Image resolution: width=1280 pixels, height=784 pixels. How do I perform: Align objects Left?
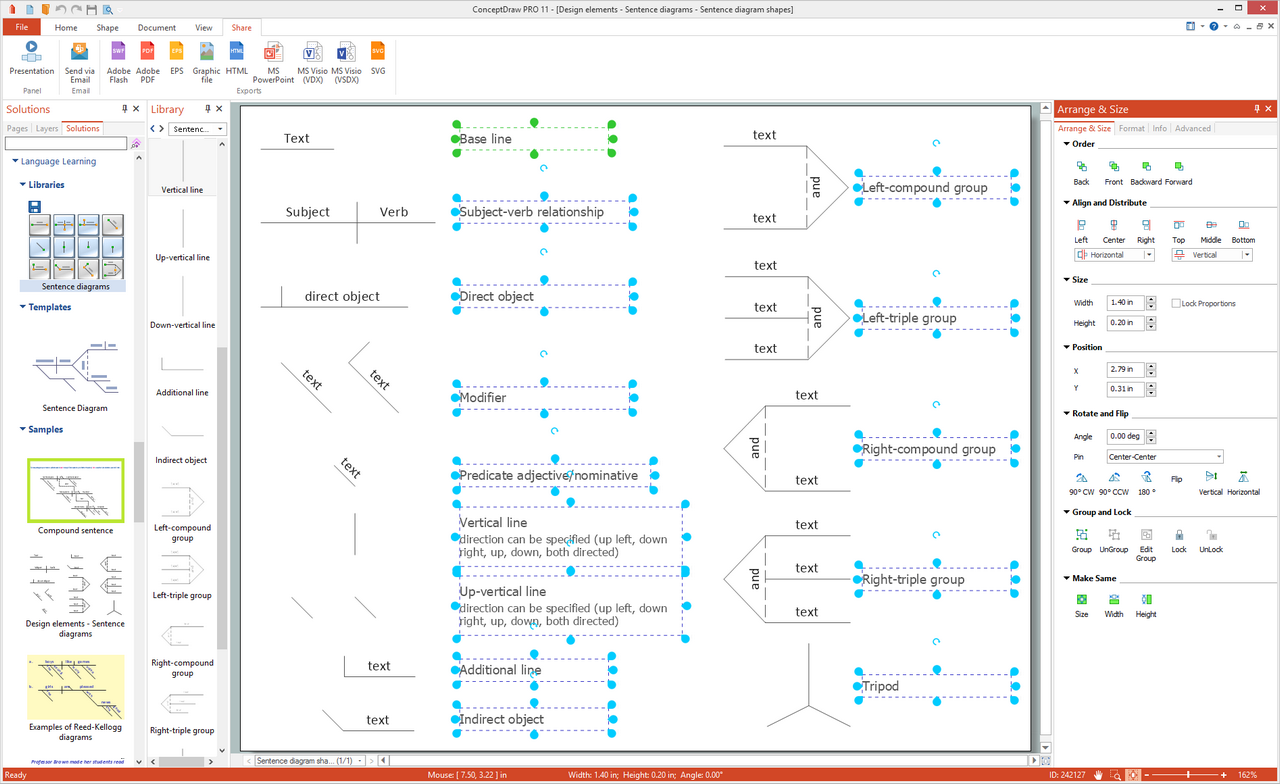pyautogui.click(x=1081, y=231)
